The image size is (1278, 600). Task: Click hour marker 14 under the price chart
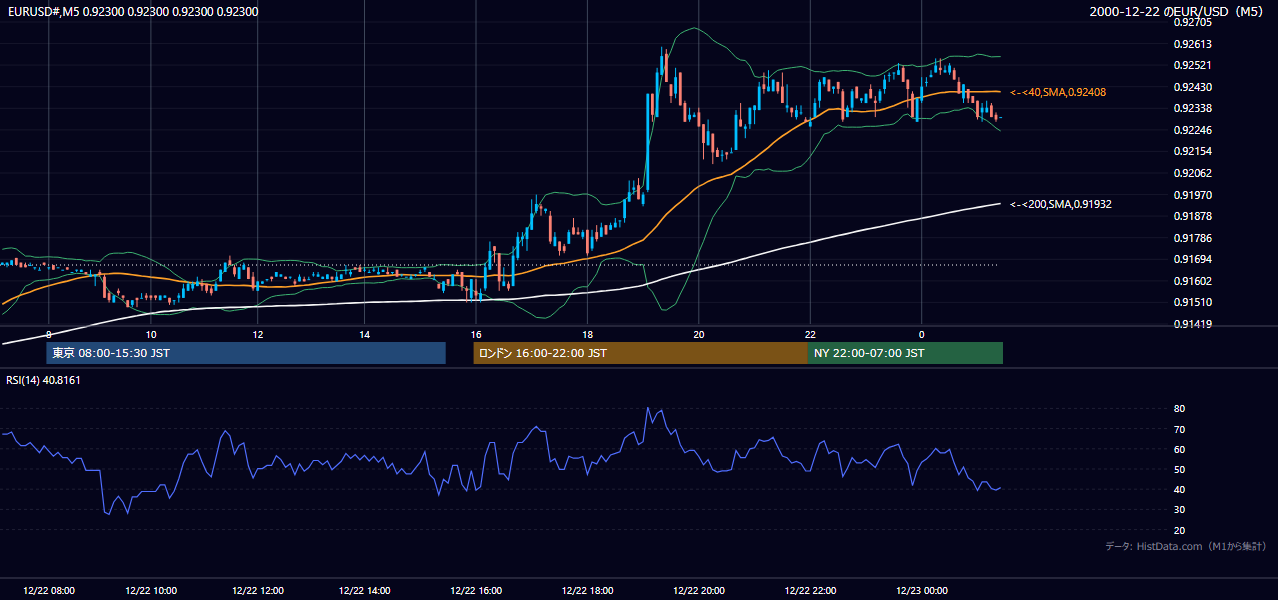tap(364, 334)
